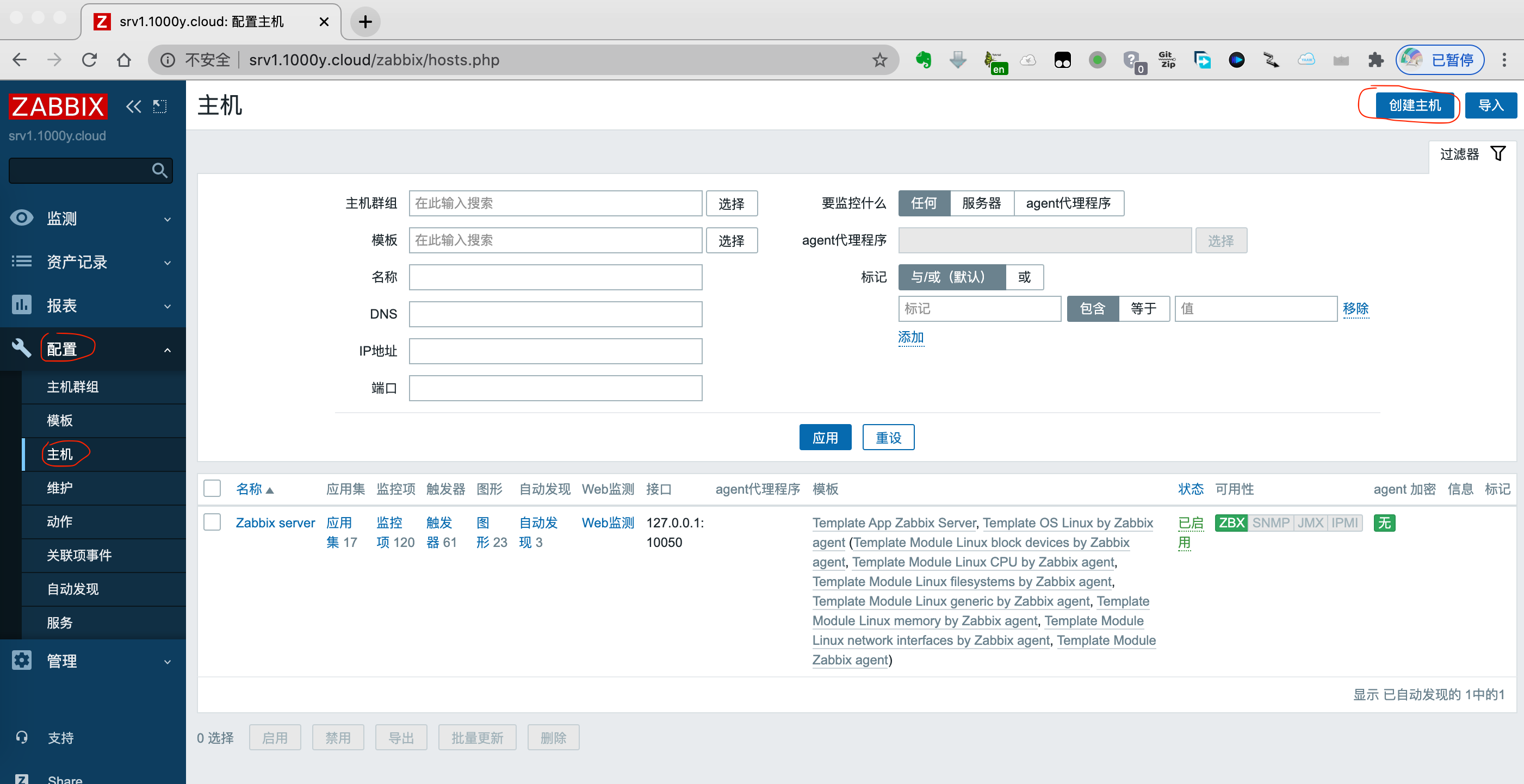Select 任何 monitored-by option
This screenshot has height=784, width=1524.
tap(924, 203)
